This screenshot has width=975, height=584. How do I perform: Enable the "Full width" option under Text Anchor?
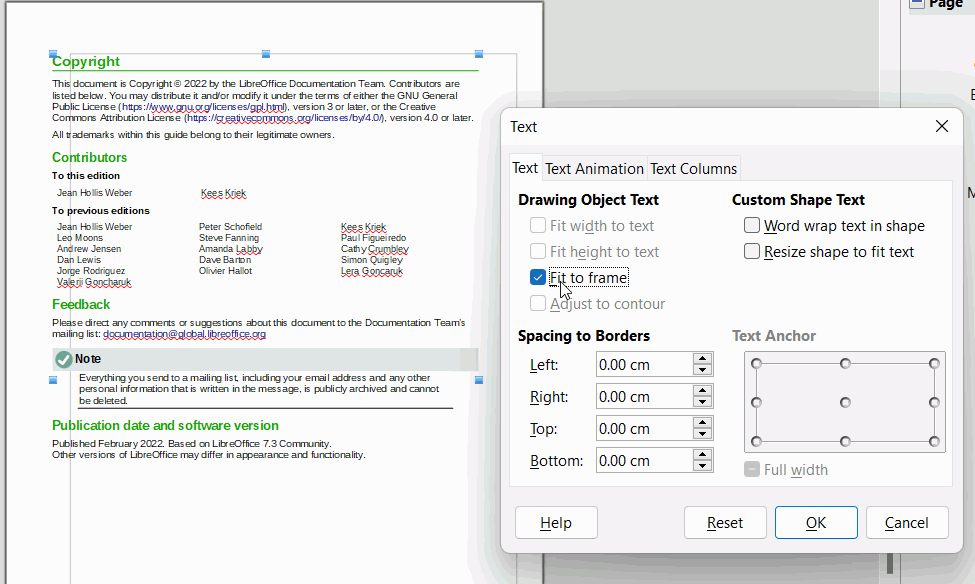752,469
